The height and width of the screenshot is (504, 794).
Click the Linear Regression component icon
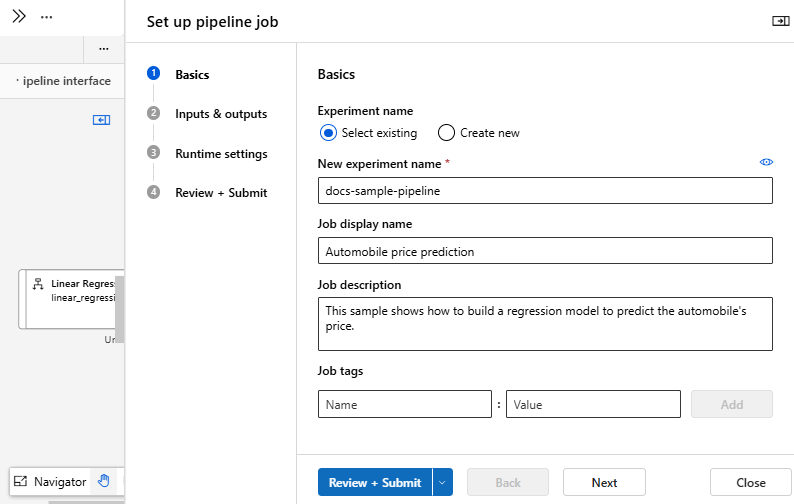[x=38, y=284]
